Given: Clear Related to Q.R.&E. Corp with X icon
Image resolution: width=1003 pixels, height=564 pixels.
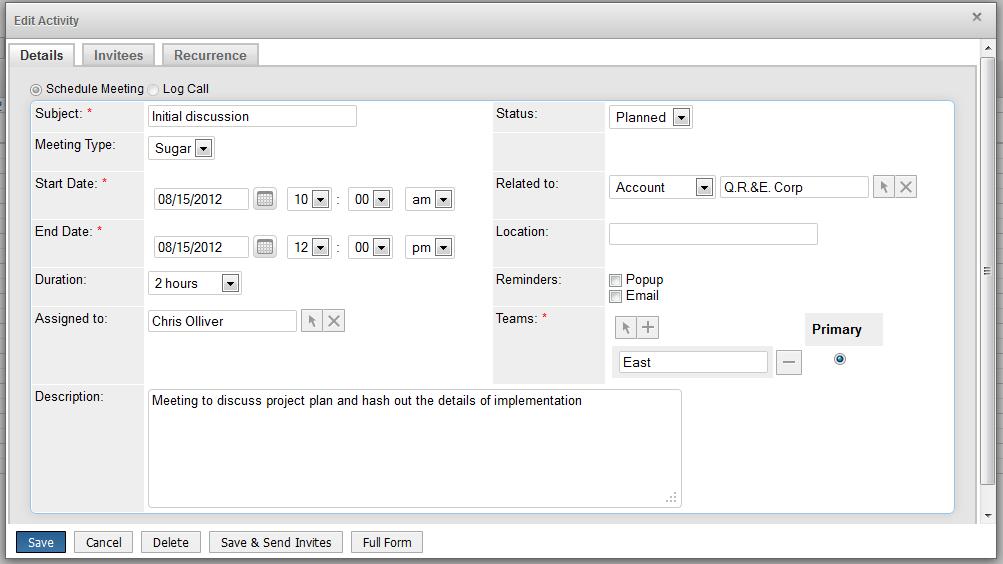Looking at the screenshot, I should tap(906, 187).
